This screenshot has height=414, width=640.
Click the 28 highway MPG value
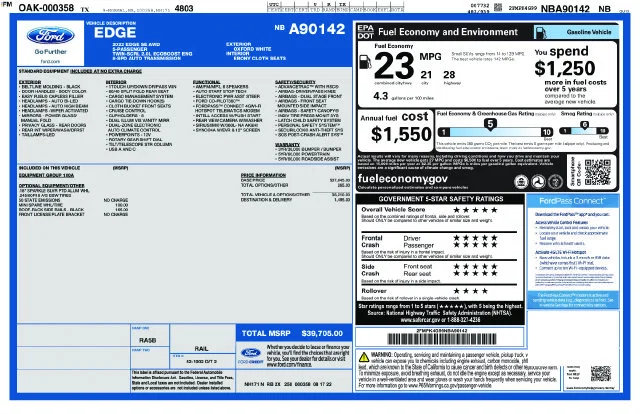click(449, 75)
